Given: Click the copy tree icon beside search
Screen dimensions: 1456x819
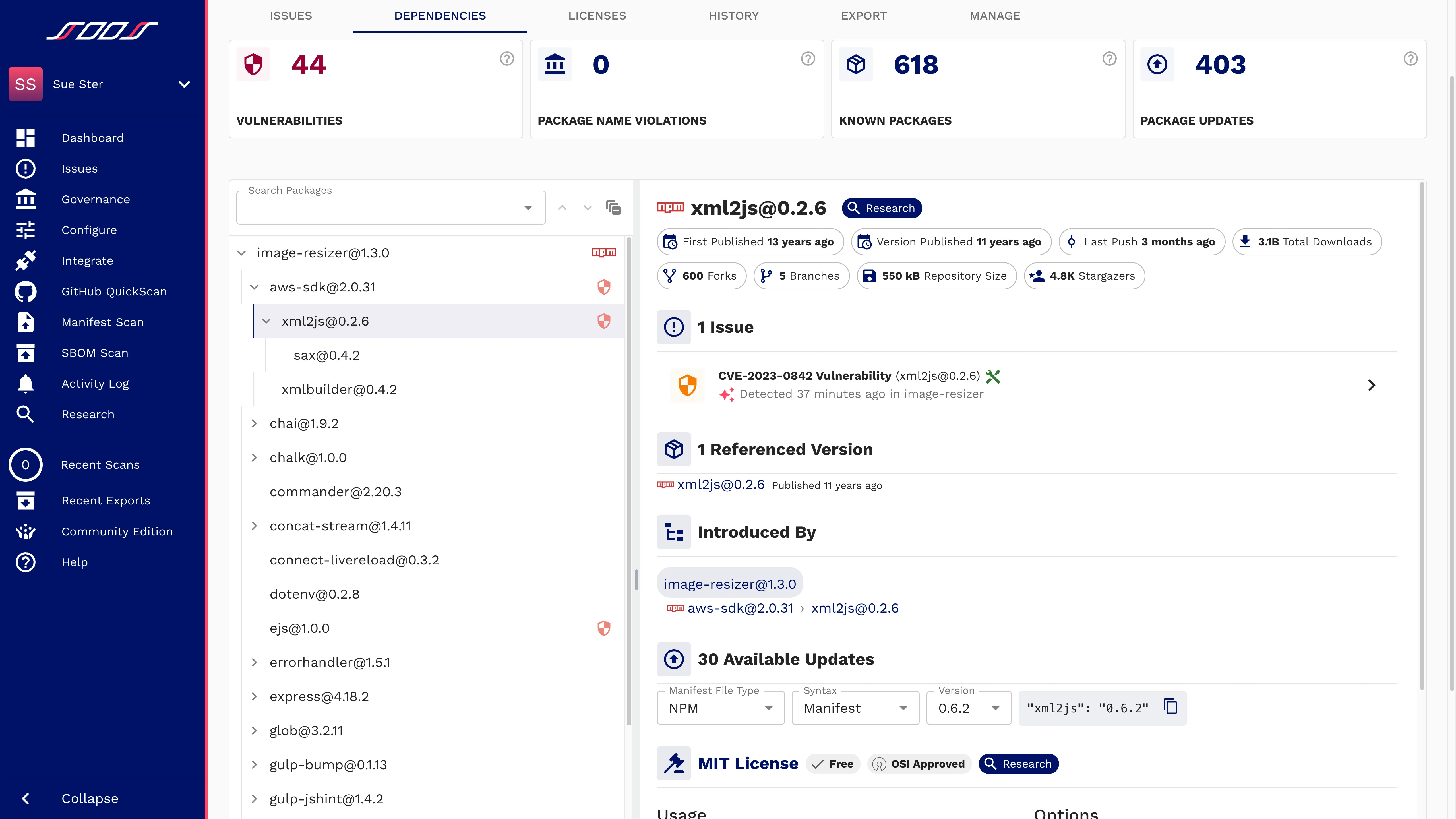Looking at the screenshot, I should point(613,207).
